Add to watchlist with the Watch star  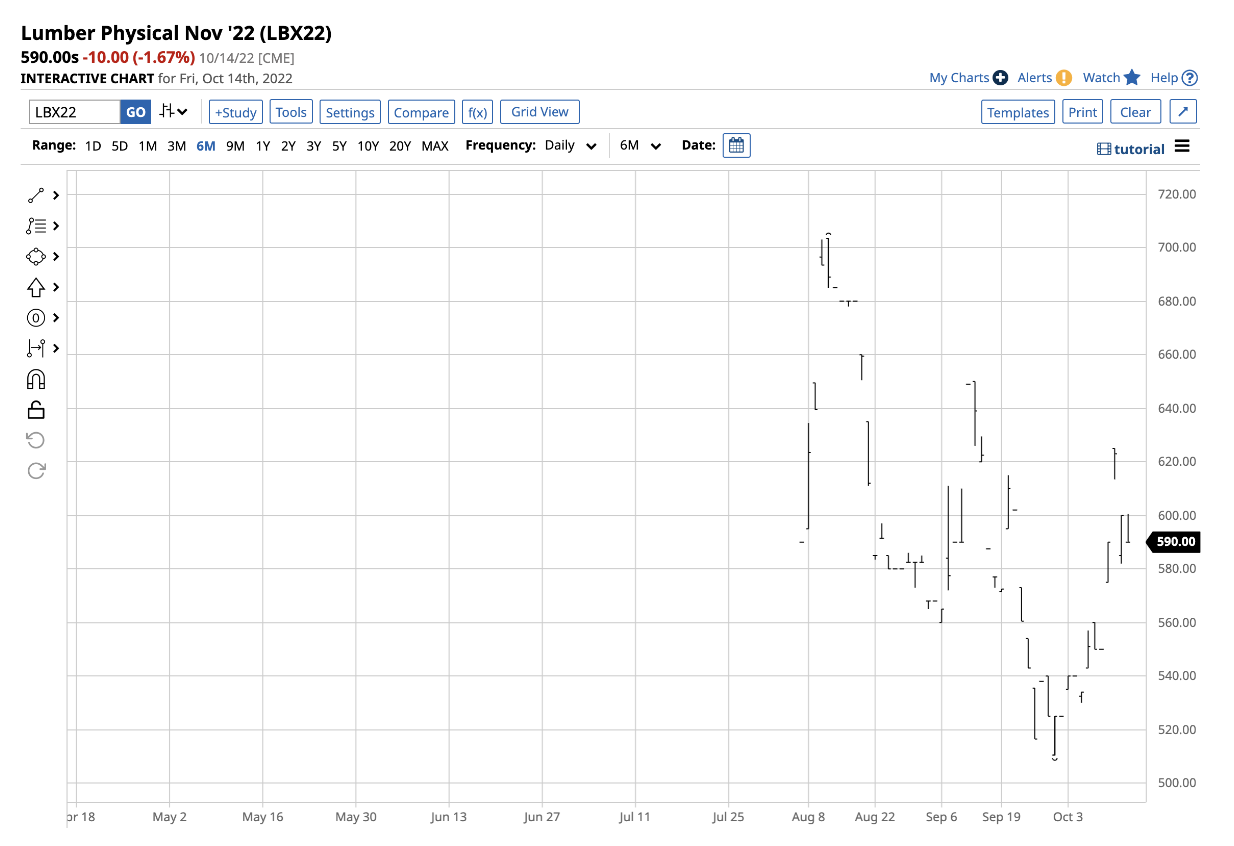tap(1111, 77)
